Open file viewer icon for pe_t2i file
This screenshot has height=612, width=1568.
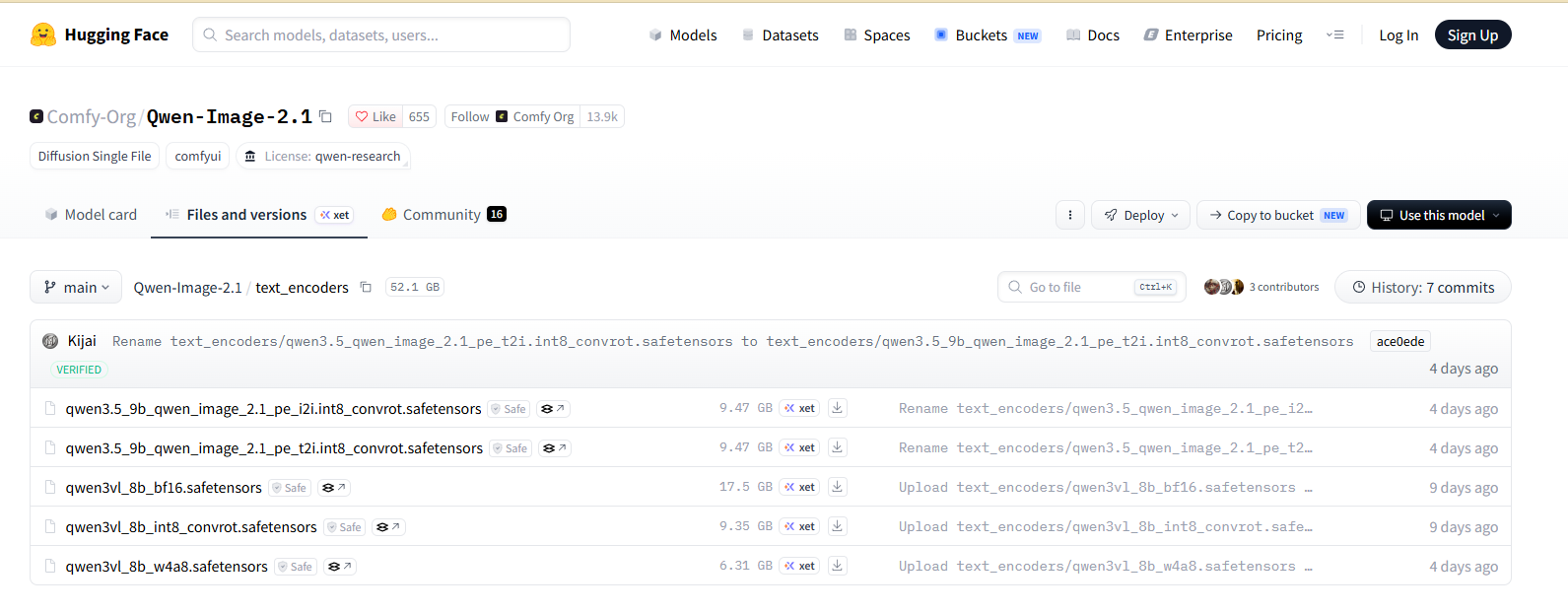point(555,448)
